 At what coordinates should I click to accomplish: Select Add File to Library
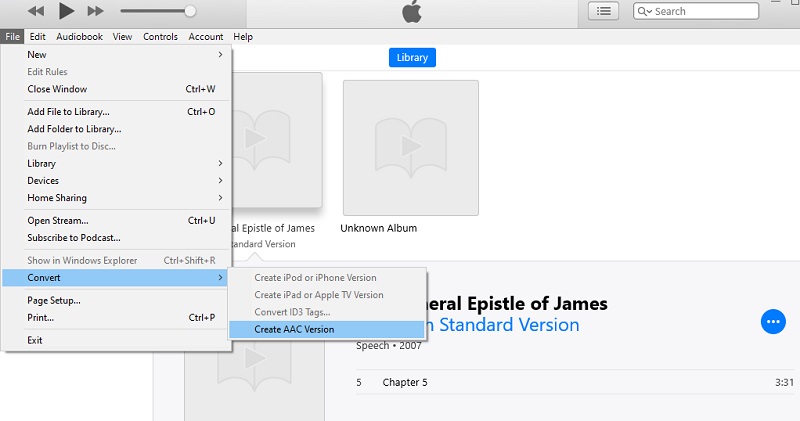pyautogui.click(x=116, y=112)
